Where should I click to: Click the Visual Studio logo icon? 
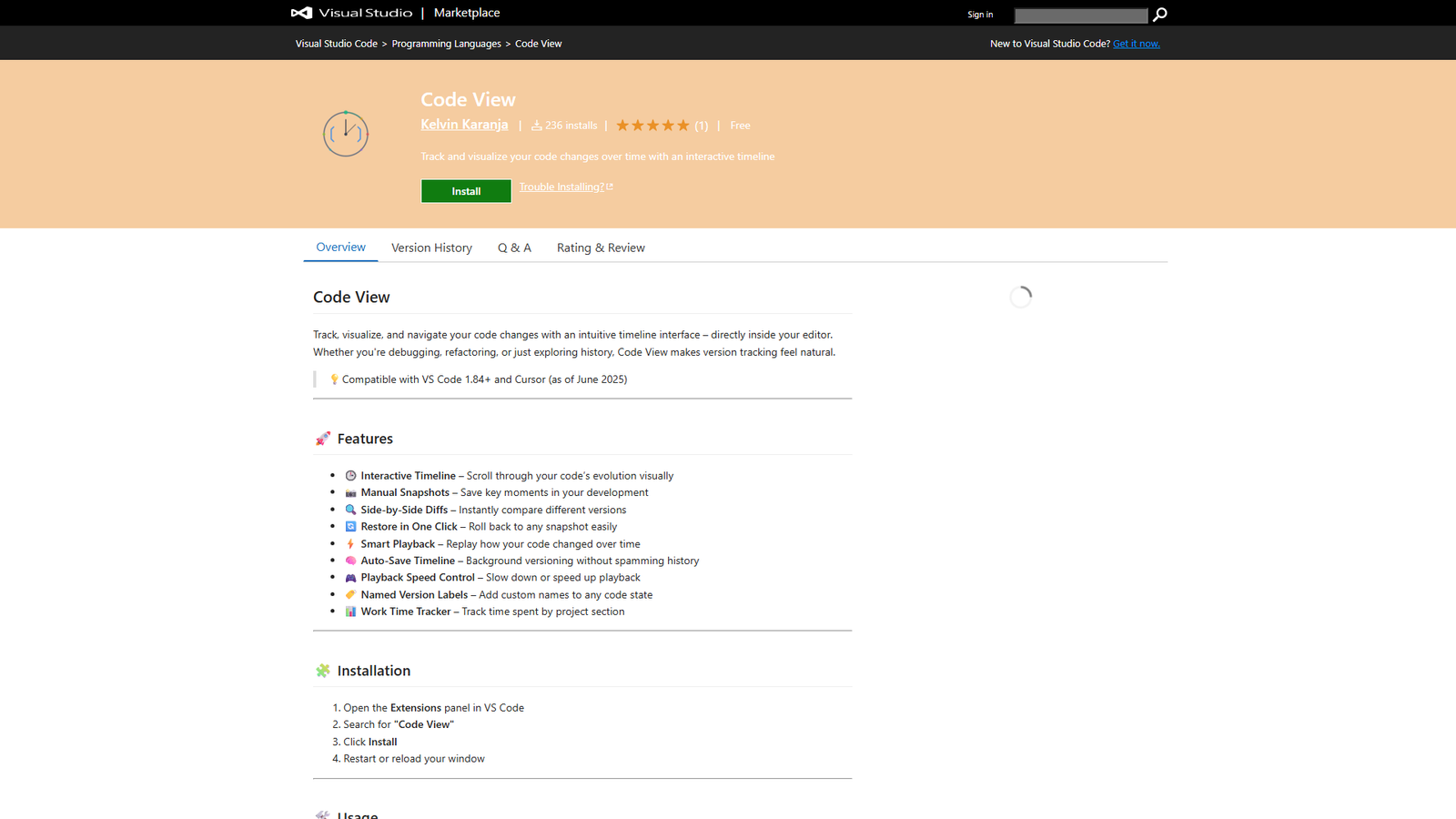tap(300, 13)
